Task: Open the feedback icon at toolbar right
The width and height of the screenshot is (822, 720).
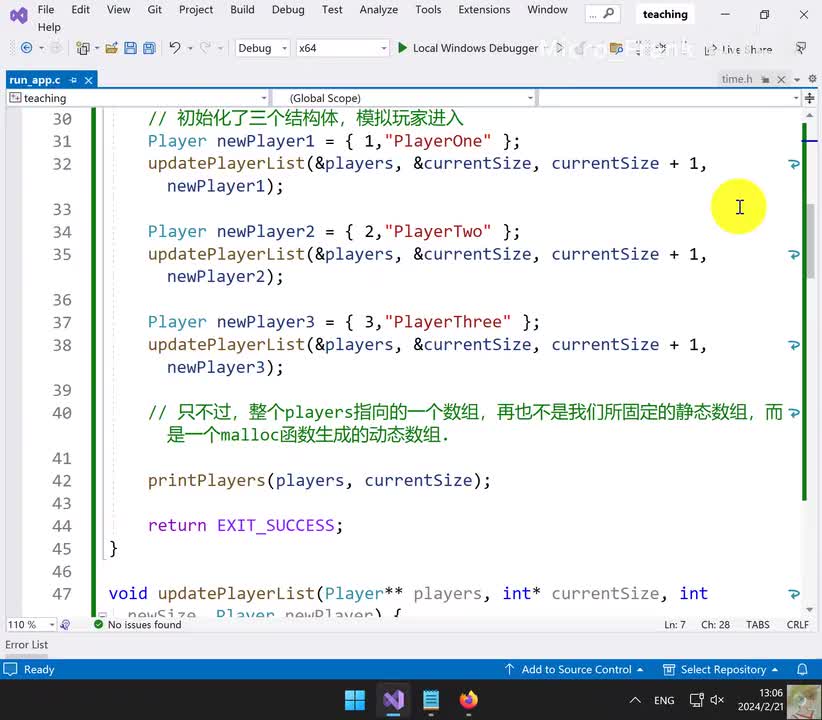Action: point(801,48)
